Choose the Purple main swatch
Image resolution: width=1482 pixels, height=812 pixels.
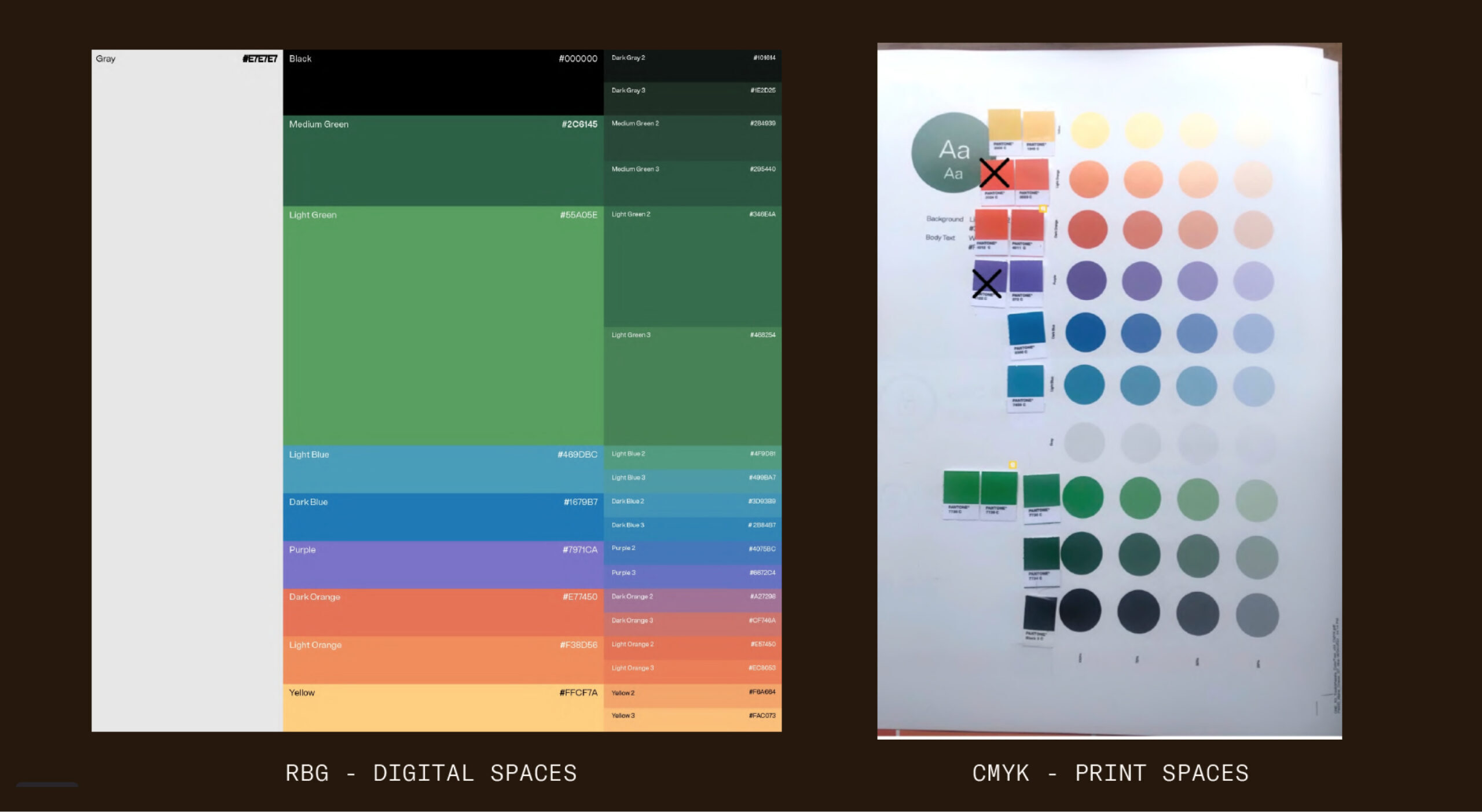(443, 564)
